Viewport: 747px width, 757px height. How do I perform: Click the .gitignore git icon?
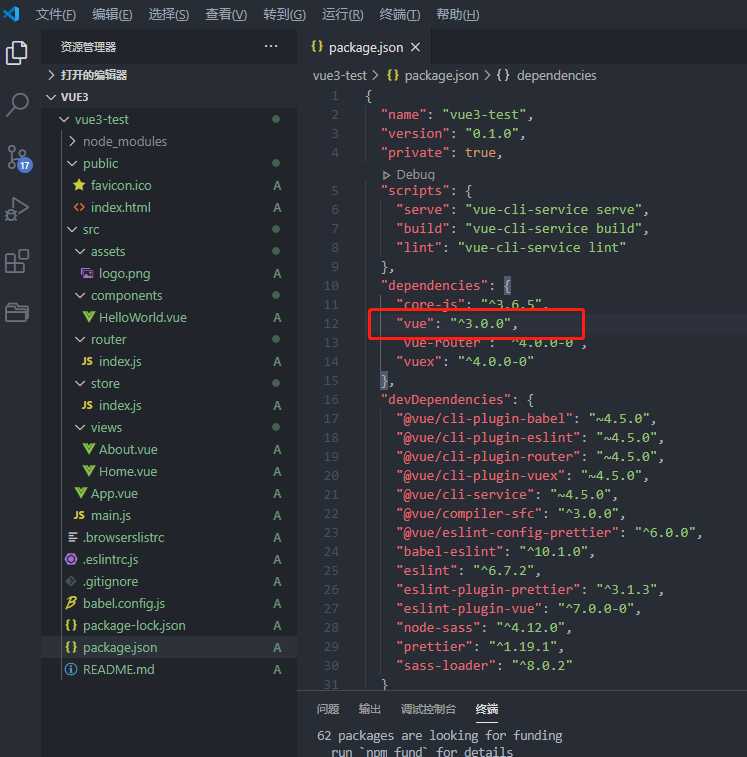click(x=71, y=581)
